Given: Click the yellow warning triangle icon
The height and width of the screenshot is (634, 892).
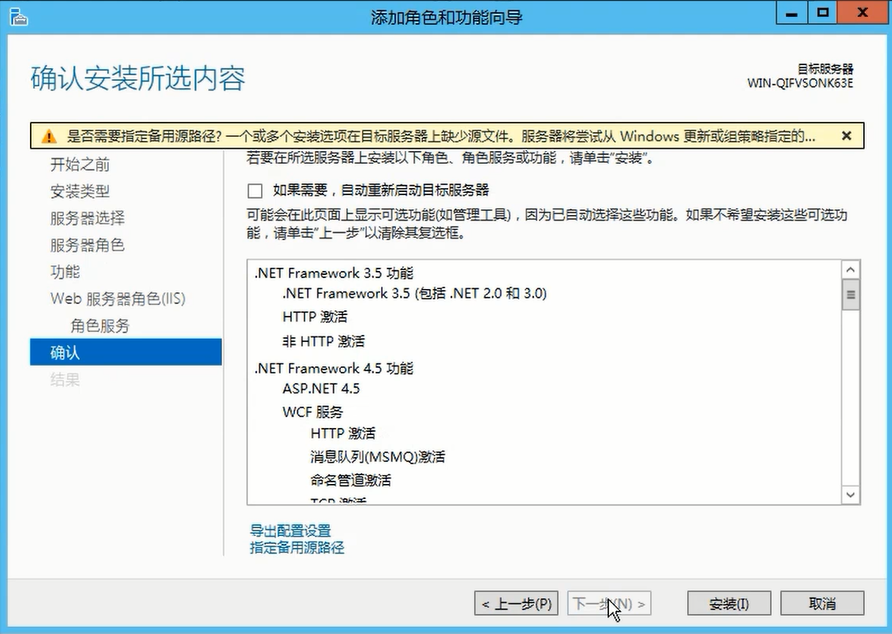Looking at the screenshot, I should 49,137.
